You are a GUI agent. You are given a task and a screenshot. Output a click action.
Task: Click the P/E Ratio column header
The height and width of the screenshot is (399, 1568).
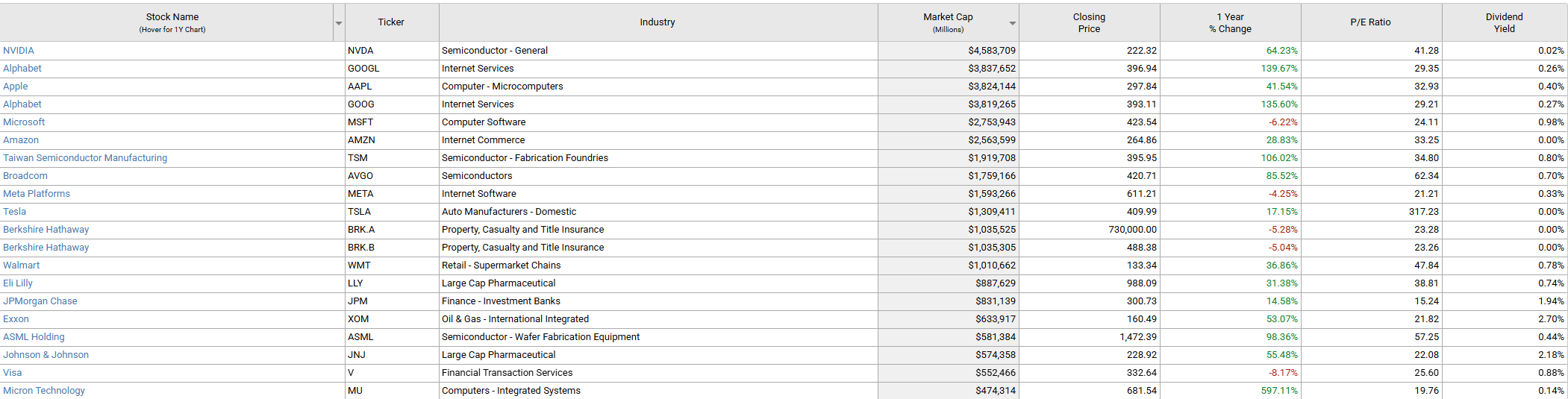pos(1371,22)
